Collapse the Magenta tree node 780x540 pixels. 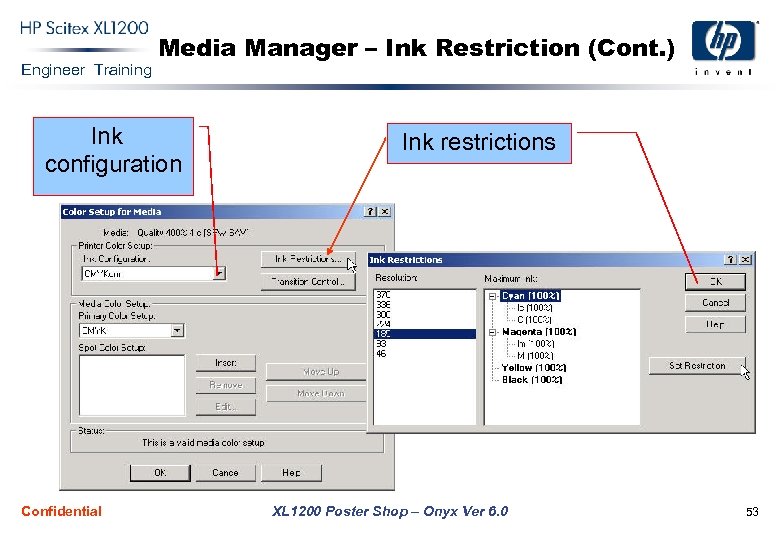point(492,332)
